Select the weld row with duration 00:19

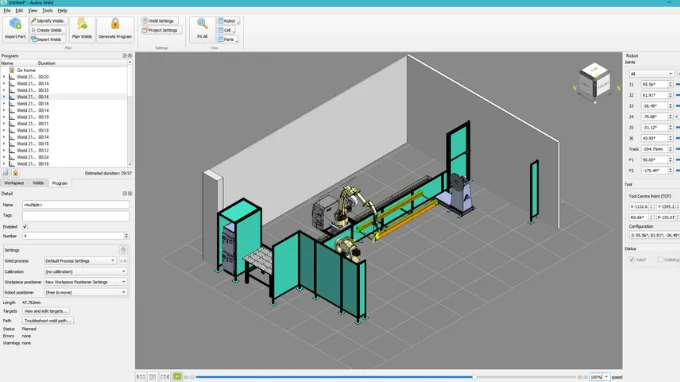click(65, 117)
